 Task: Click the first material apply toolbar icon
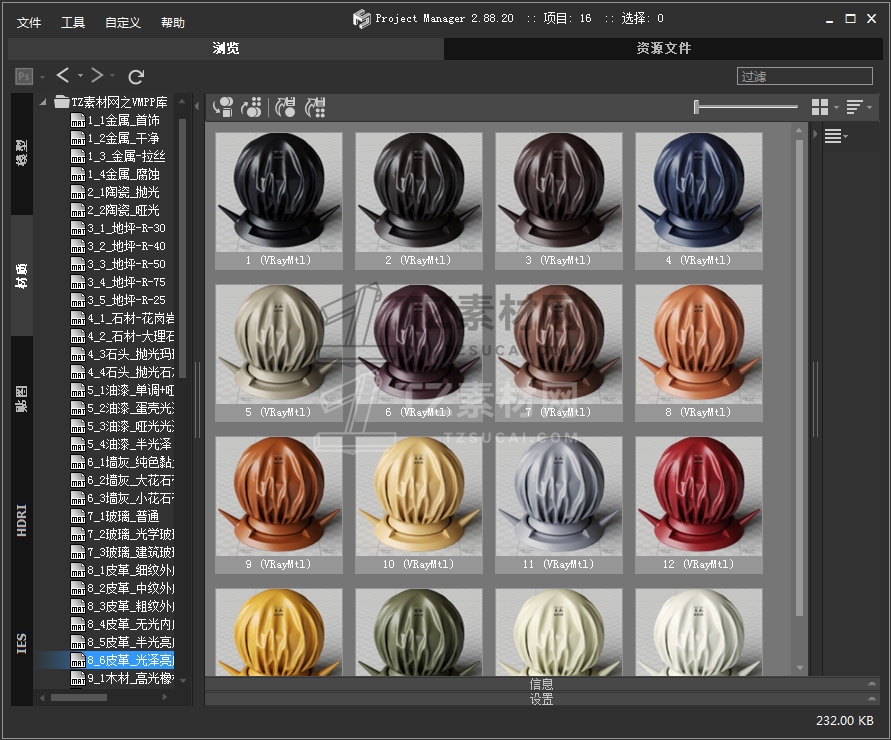(x=223, y=106)
